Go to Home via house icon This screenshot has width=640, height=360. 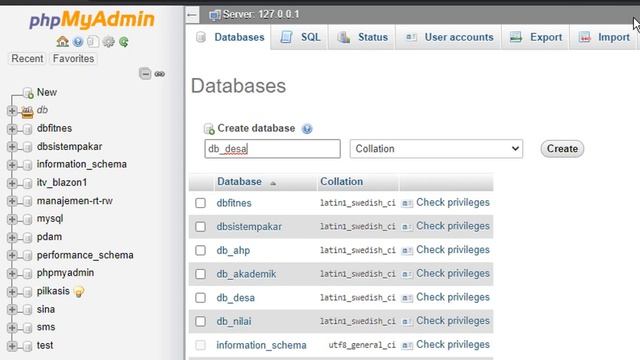coord(62,42)
